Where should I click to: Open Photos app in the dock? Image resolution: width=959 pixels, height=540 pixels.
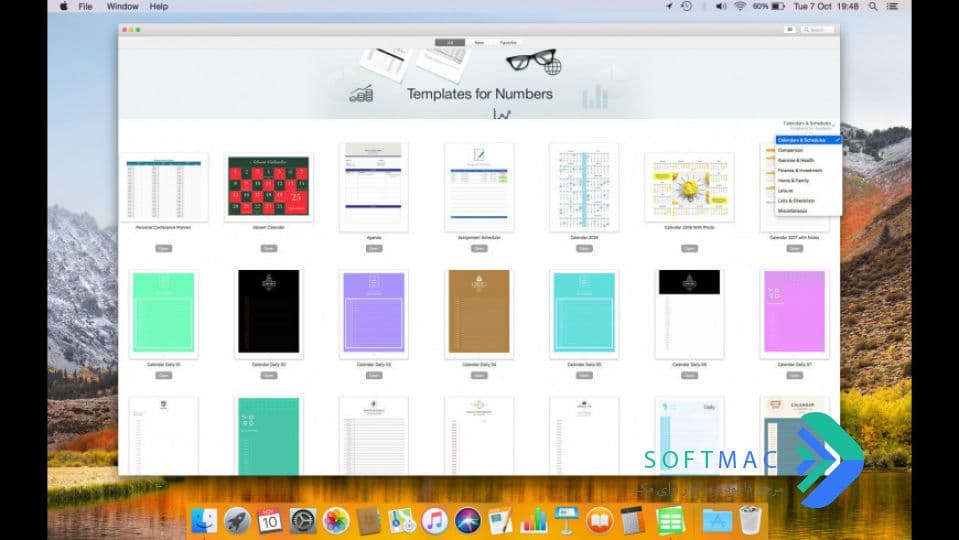(x=336, y=521)
